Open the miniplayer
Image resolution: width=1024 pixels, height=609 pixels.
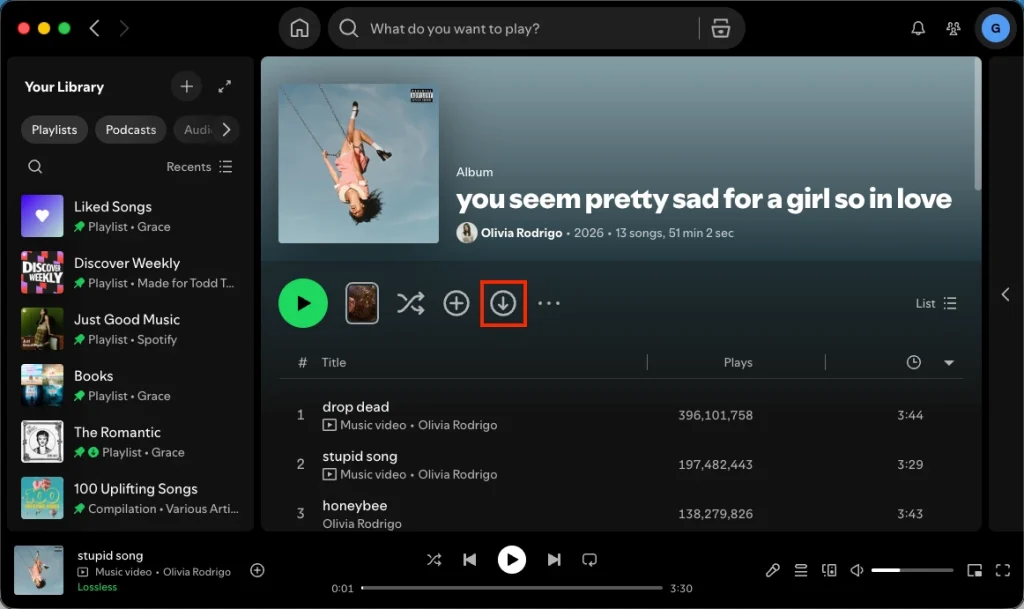pos(974,570)
